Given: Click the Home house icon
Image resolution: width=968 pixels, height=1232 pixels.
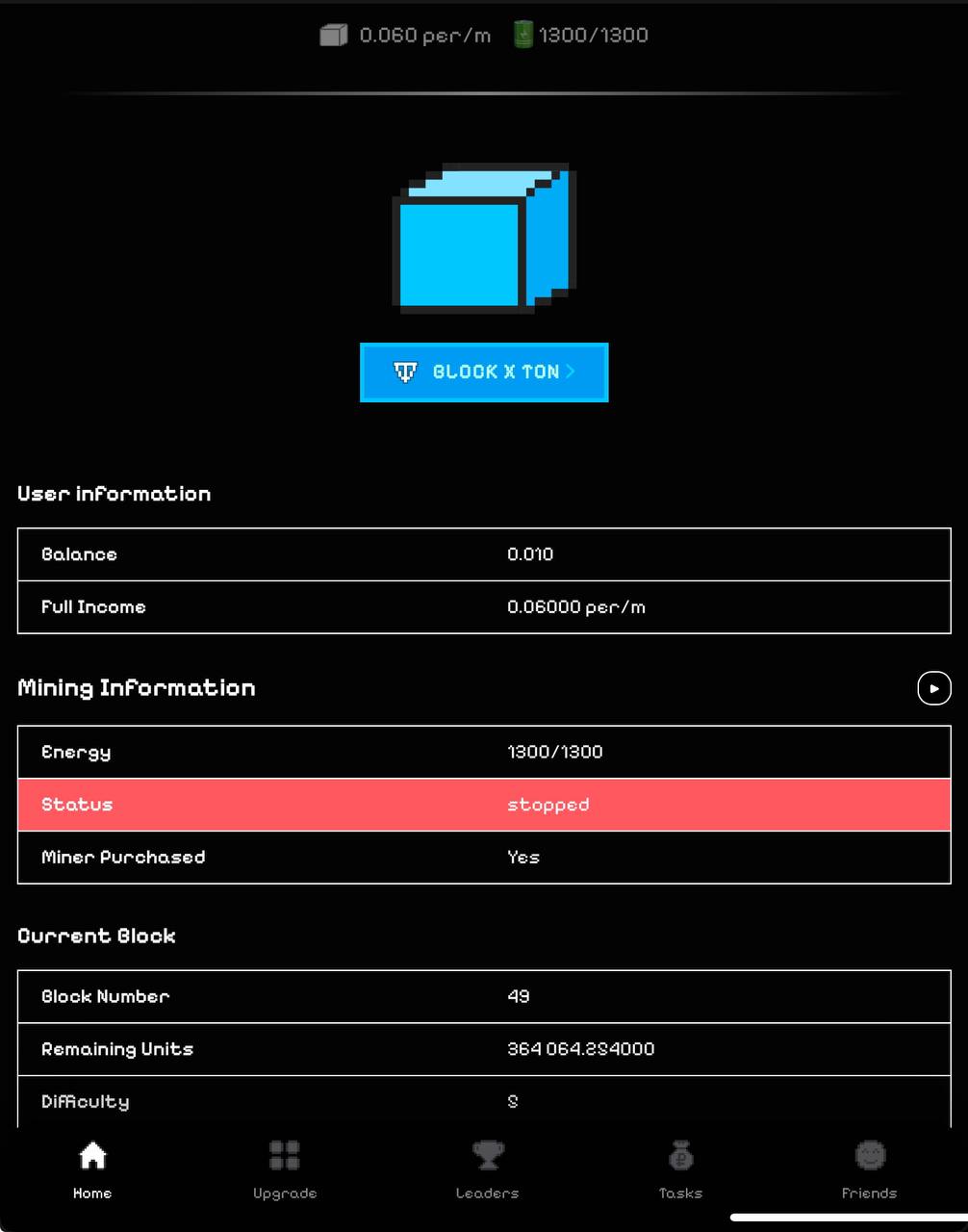Looking at the screenshot, I should click(92, 1155).
